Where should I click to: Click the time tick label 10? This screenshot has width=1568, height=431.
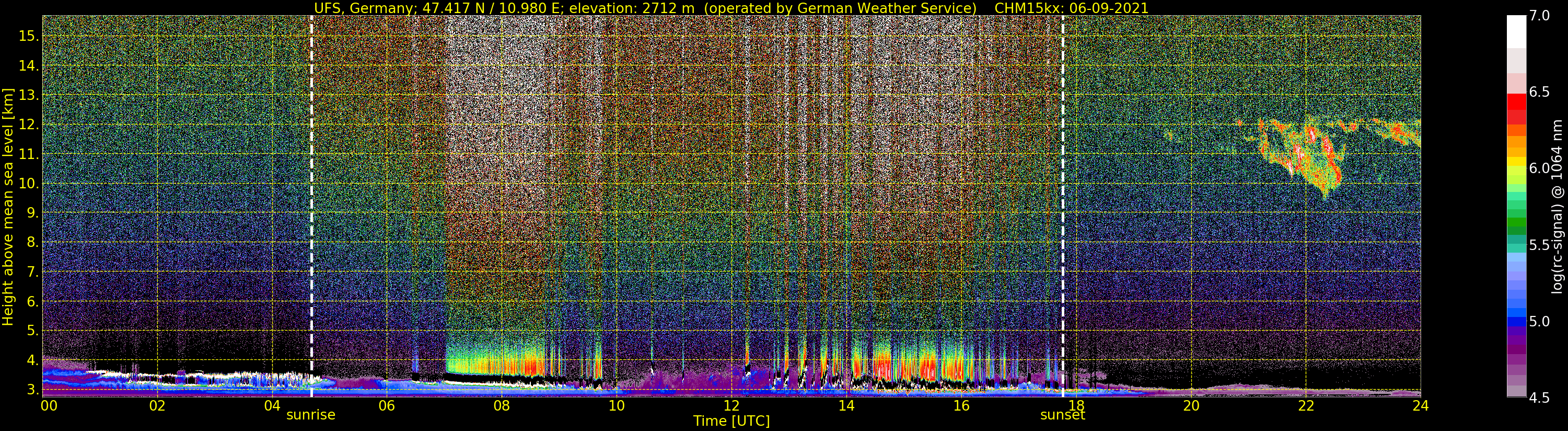point(616,405)
